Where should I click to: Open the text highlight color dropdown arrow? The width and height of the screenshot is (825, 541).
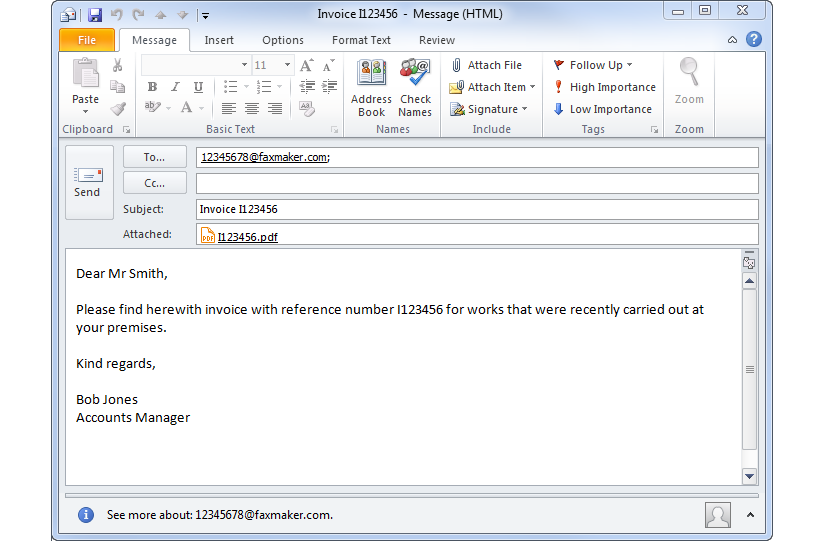[168, 108]
